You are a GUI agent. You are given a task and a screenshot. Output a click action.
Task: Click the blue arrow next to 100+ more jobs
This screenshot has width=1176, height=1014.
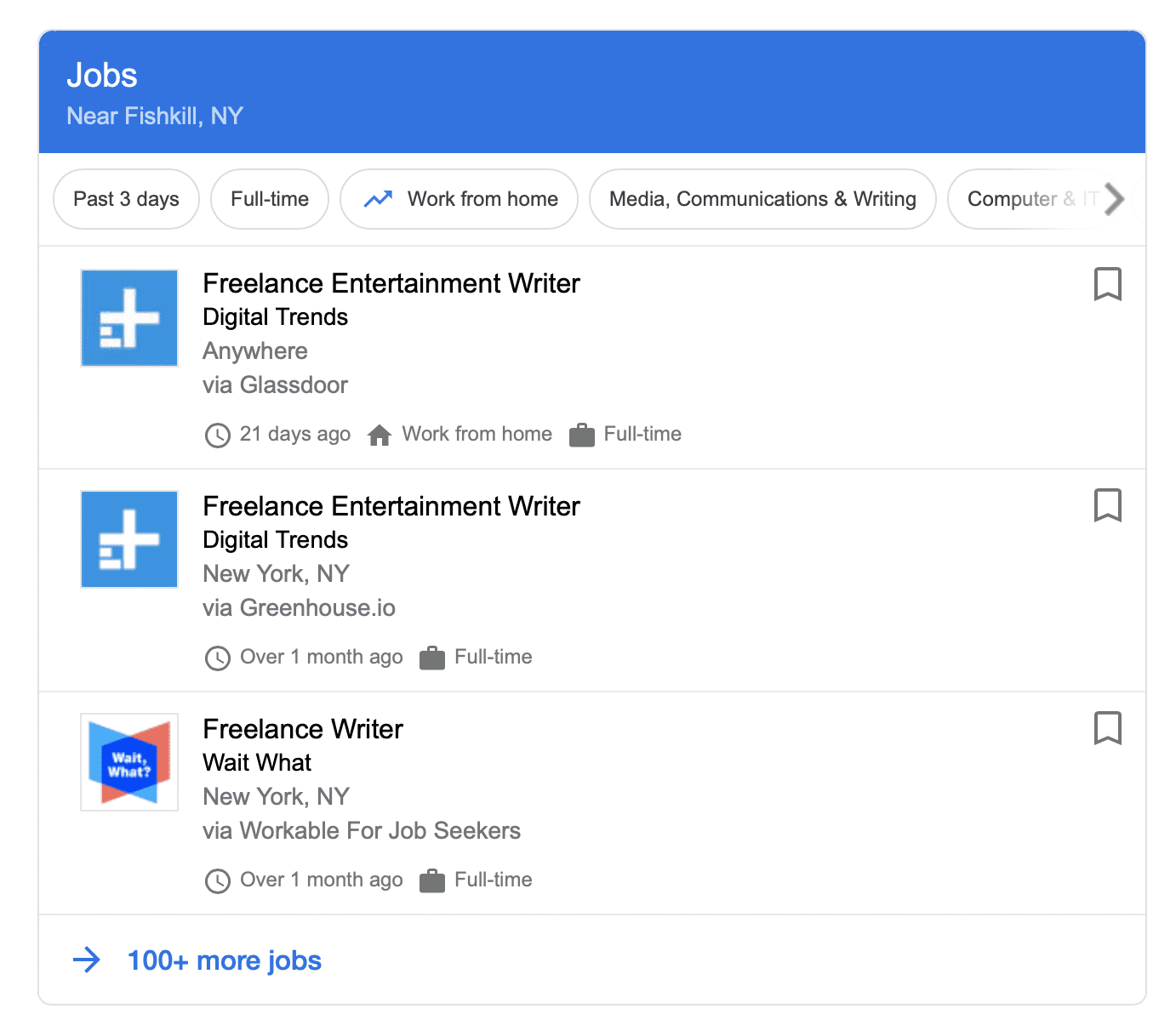tap(86, 960)
